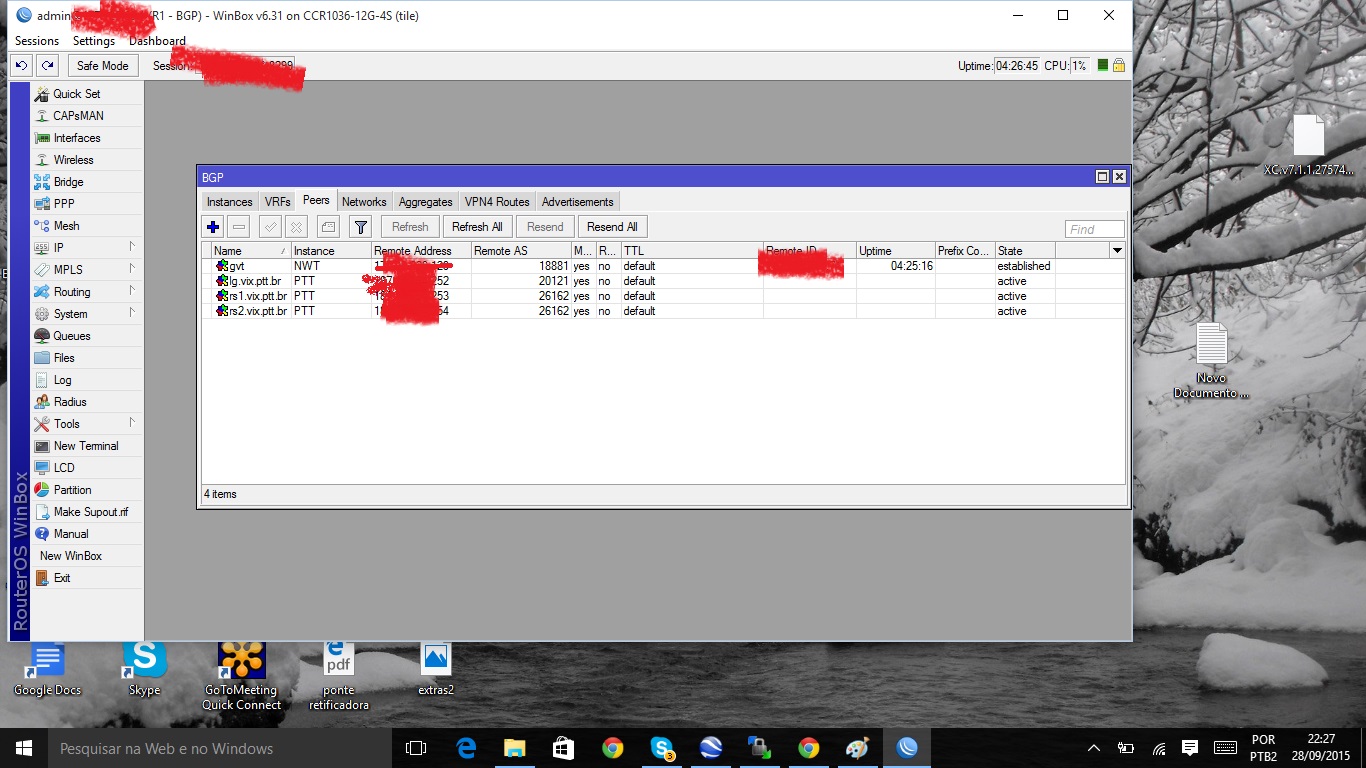Select the GoToMeeting Quick Connect desktop icon

pos(242,677)
